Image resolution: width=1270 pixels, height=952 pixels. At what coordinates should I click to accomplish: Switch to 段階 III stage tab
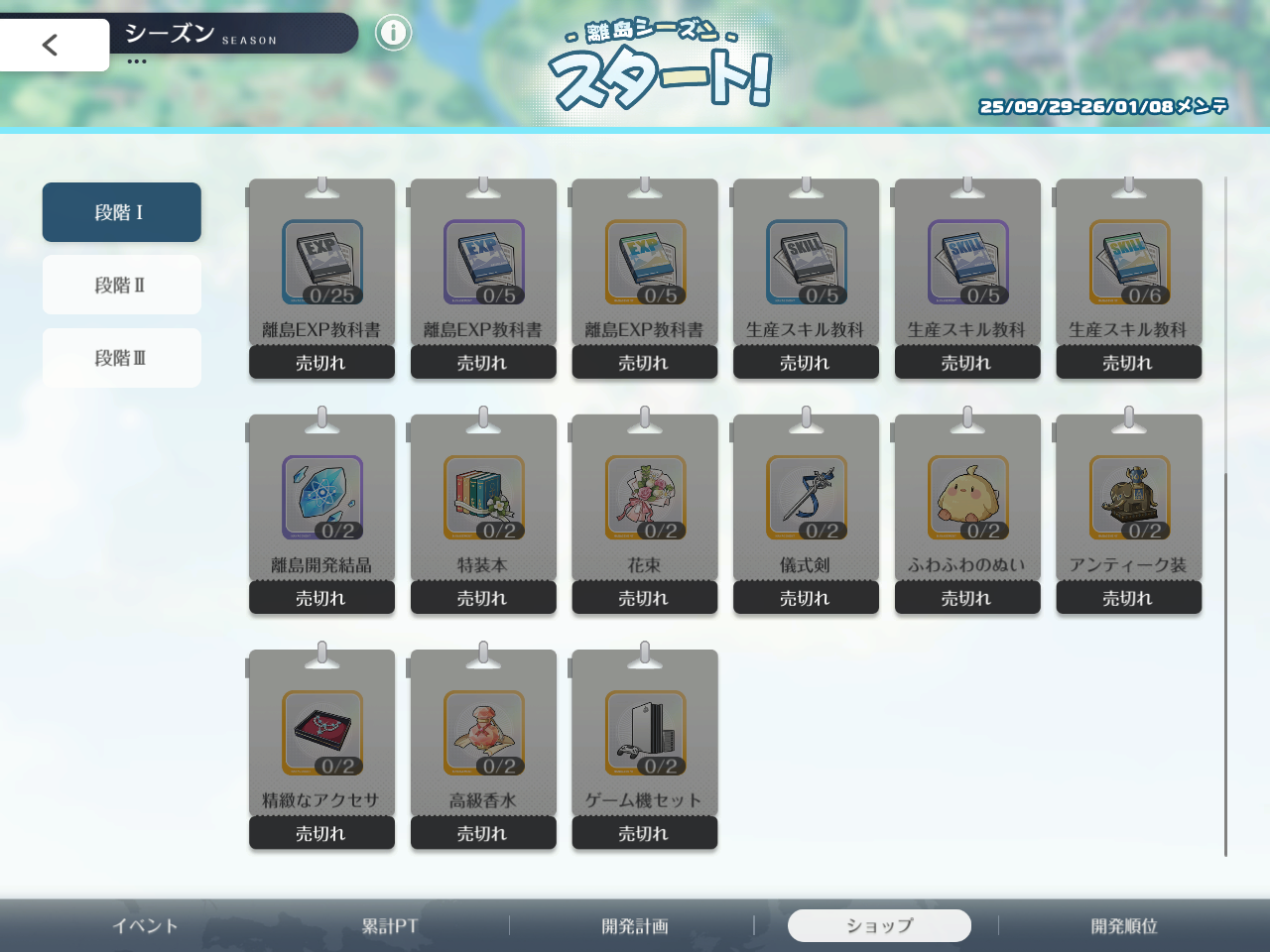[121, 358]
